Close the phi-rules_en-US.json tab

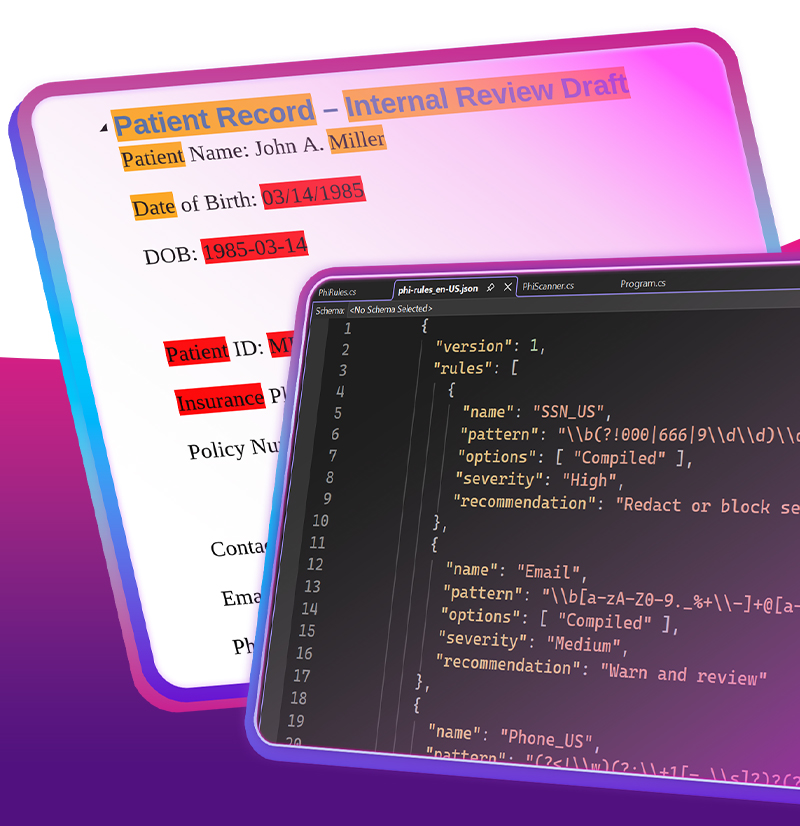507,288
